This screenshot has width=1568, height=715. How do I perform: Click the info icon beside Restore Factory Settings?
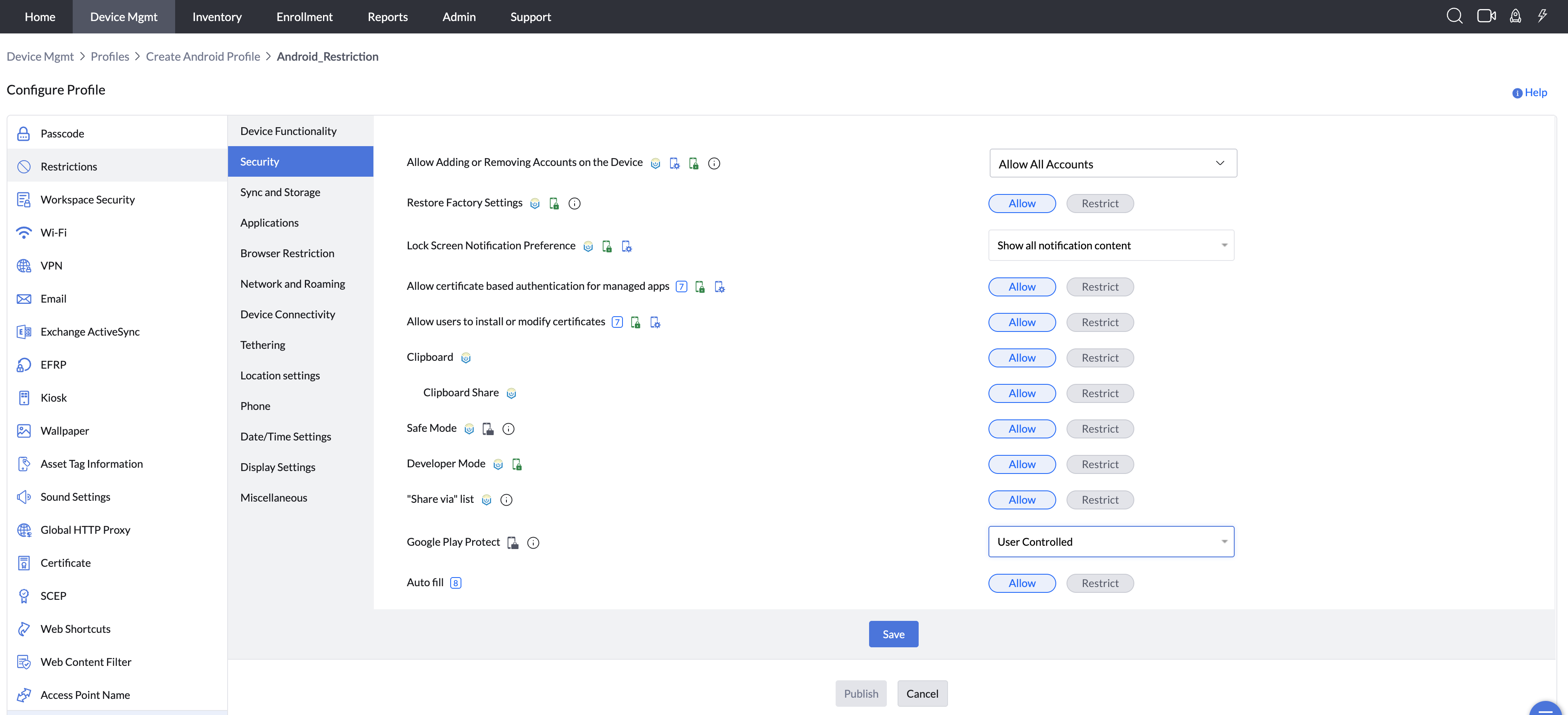pyautogui.click(x=574, y=203)
